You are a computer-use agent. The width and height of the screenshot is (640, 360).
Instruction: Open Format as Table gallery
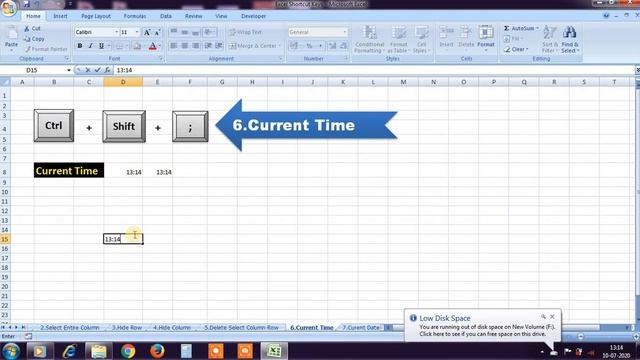(x=398, y=39)
